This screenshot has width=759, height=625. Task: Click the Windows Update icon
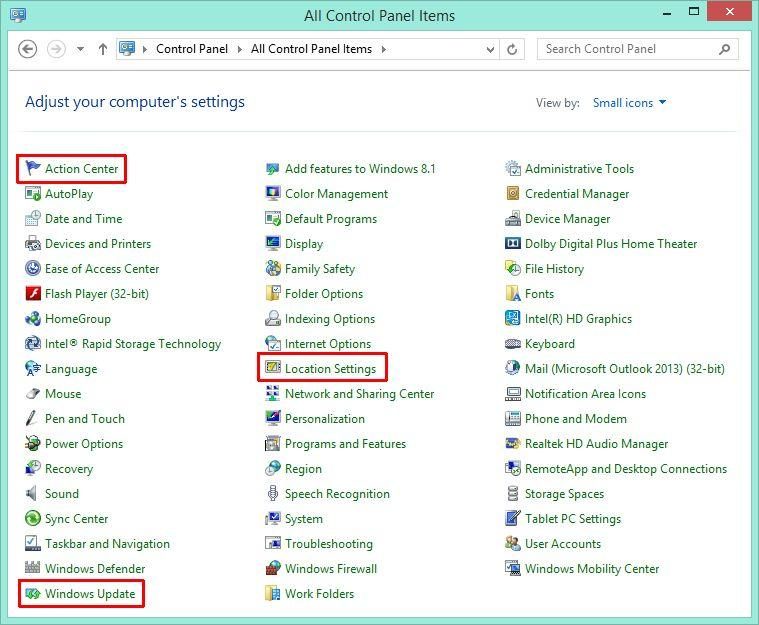click(x=33, y=594)
